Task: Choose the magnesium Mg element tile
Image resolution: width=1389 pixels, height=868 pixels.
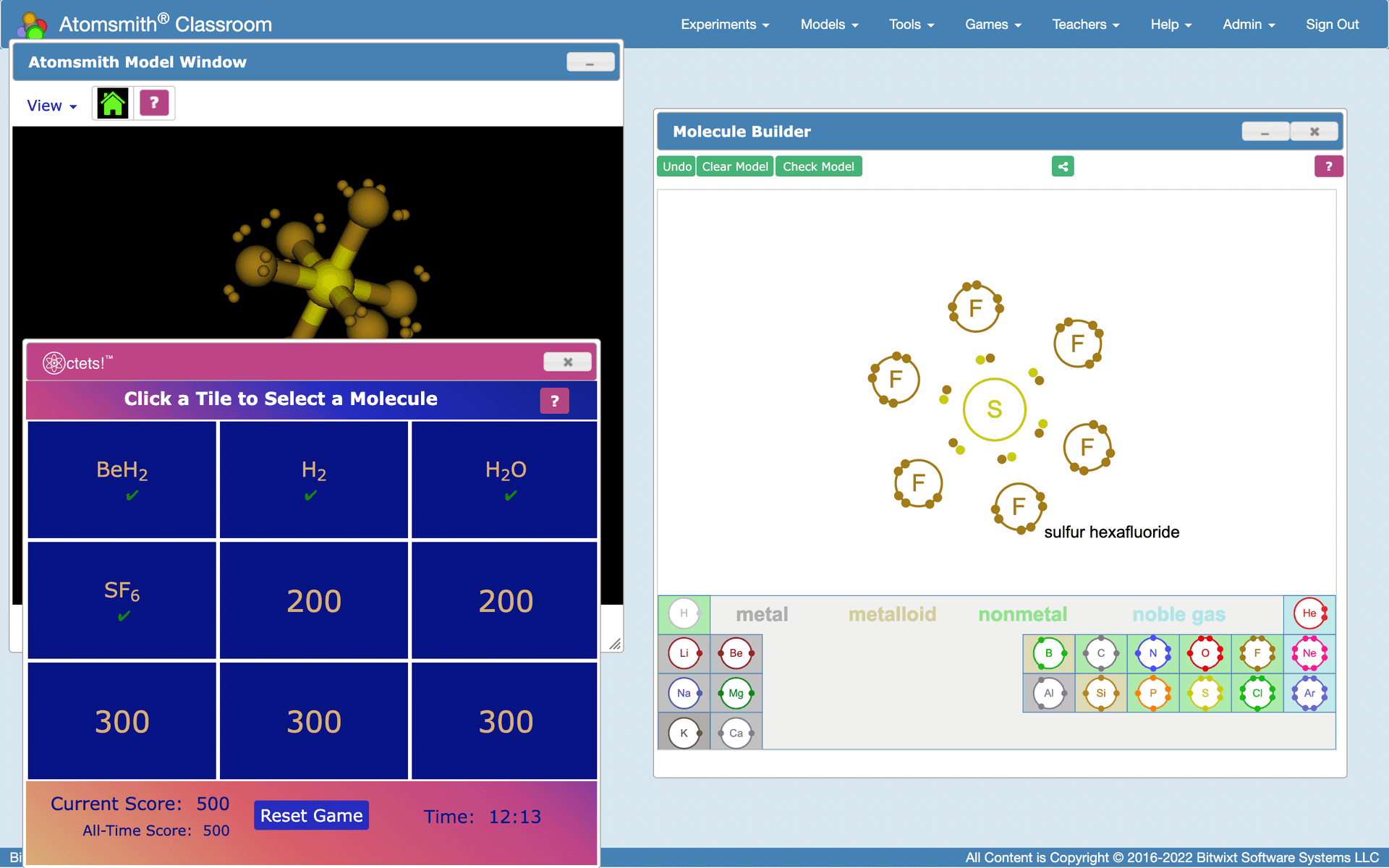Action: [x=736, y=693]
